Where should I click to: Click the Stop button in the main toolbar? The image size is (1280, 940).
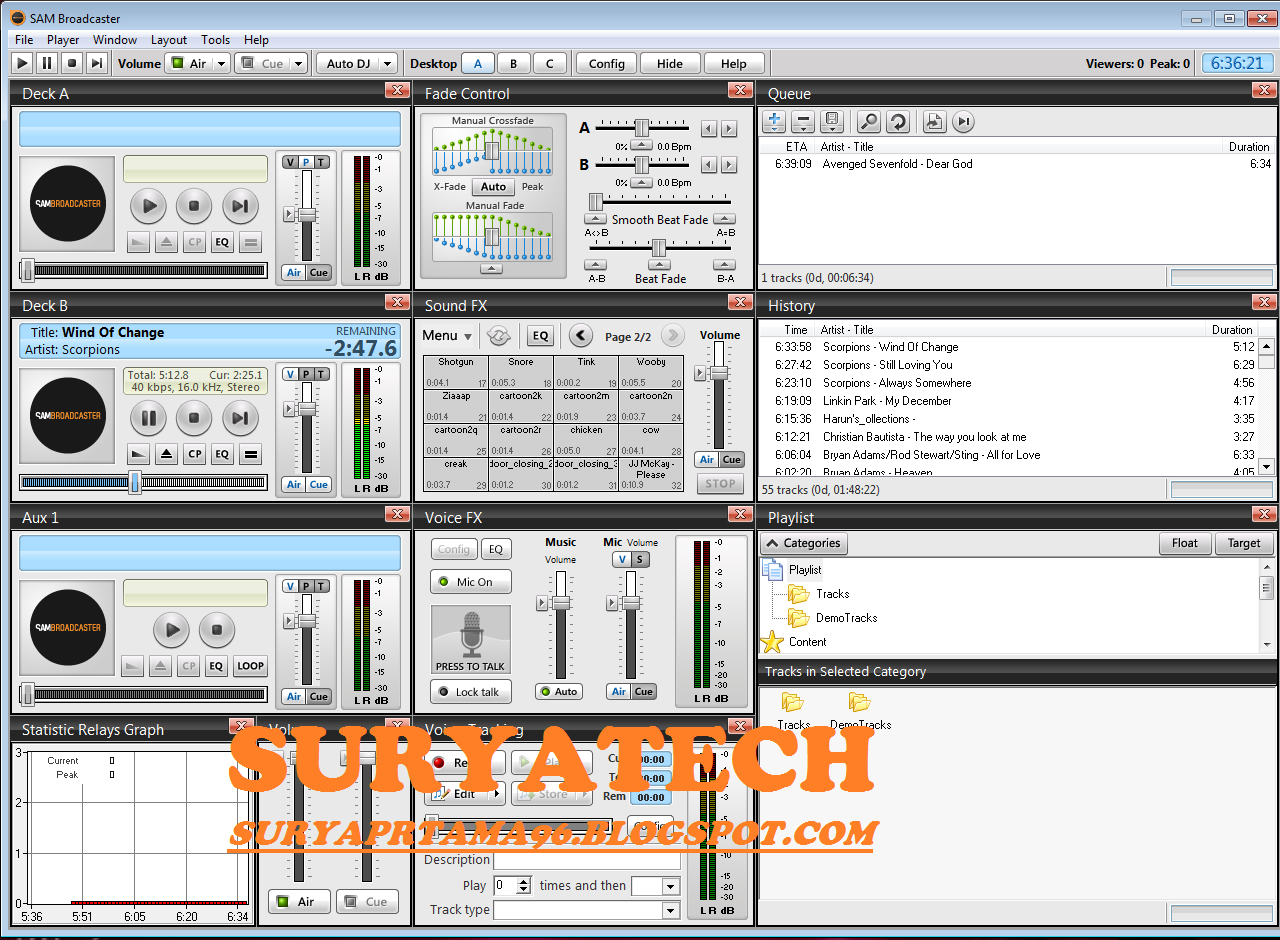pos(72,63)
